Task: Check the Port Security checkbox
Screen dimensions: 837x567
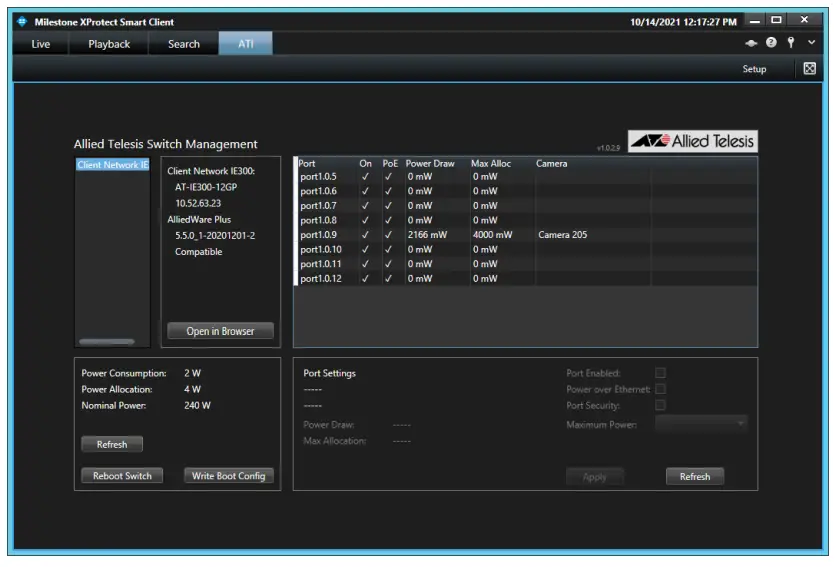Action: pyautogui.click(x=660, y=405)
